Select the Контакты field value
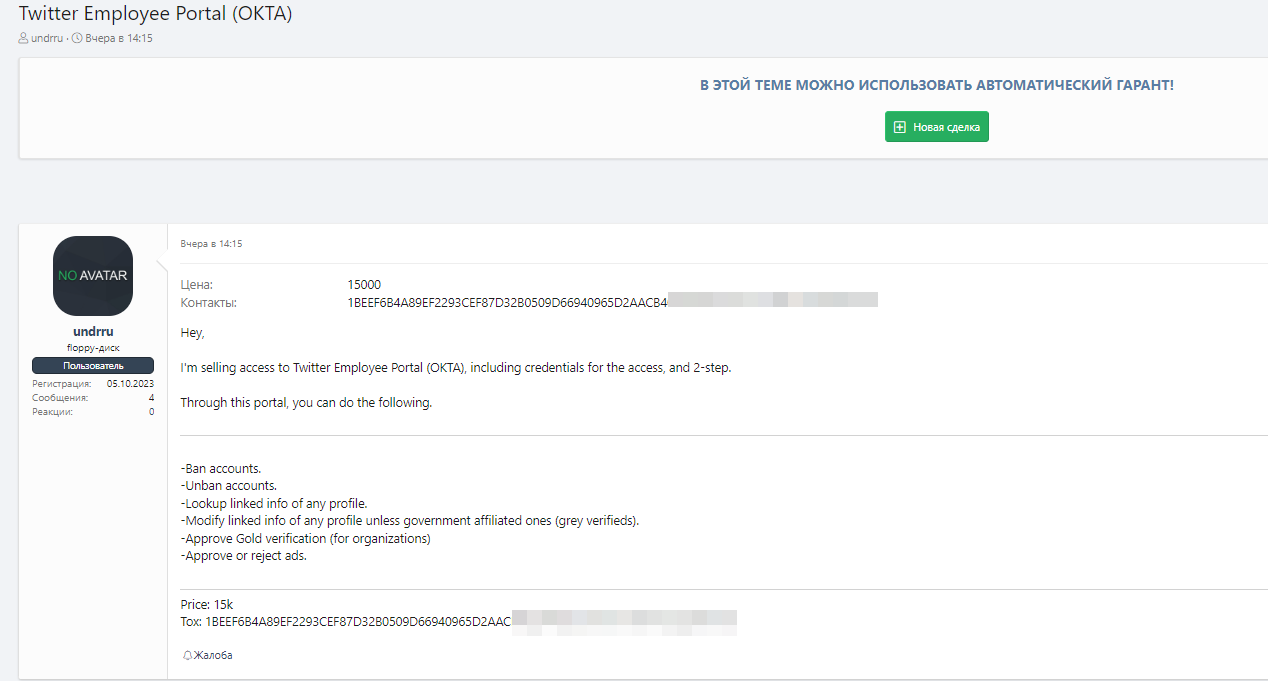 507,302
